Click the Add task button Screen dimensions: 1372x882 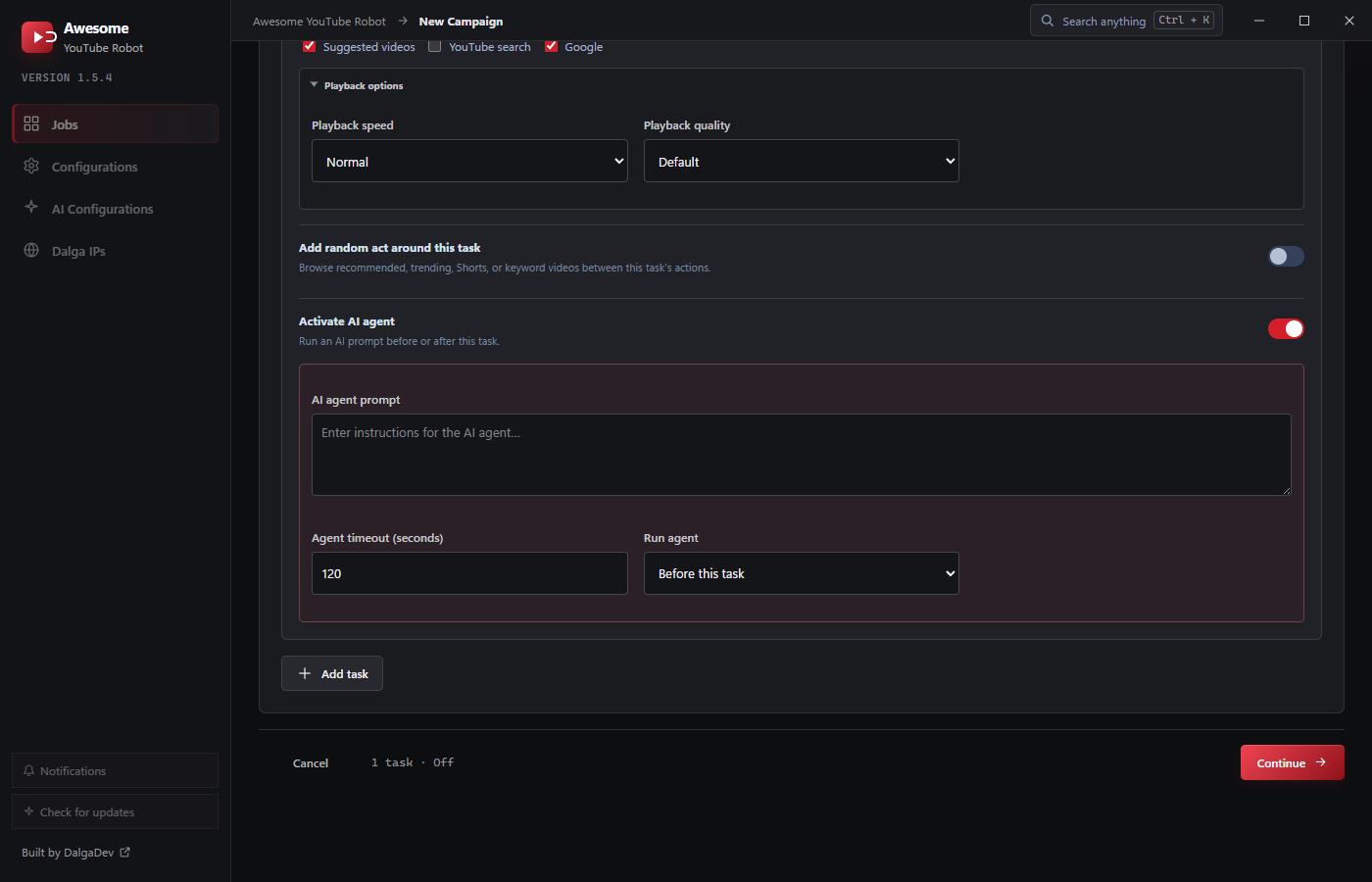[x=332, y=673]
